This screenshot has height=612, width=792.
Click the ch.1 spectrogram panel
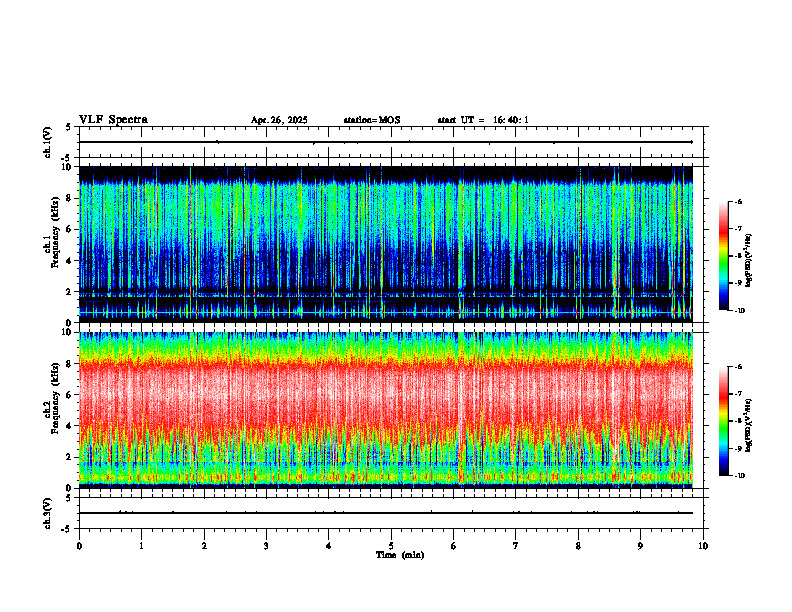[386, 244]
